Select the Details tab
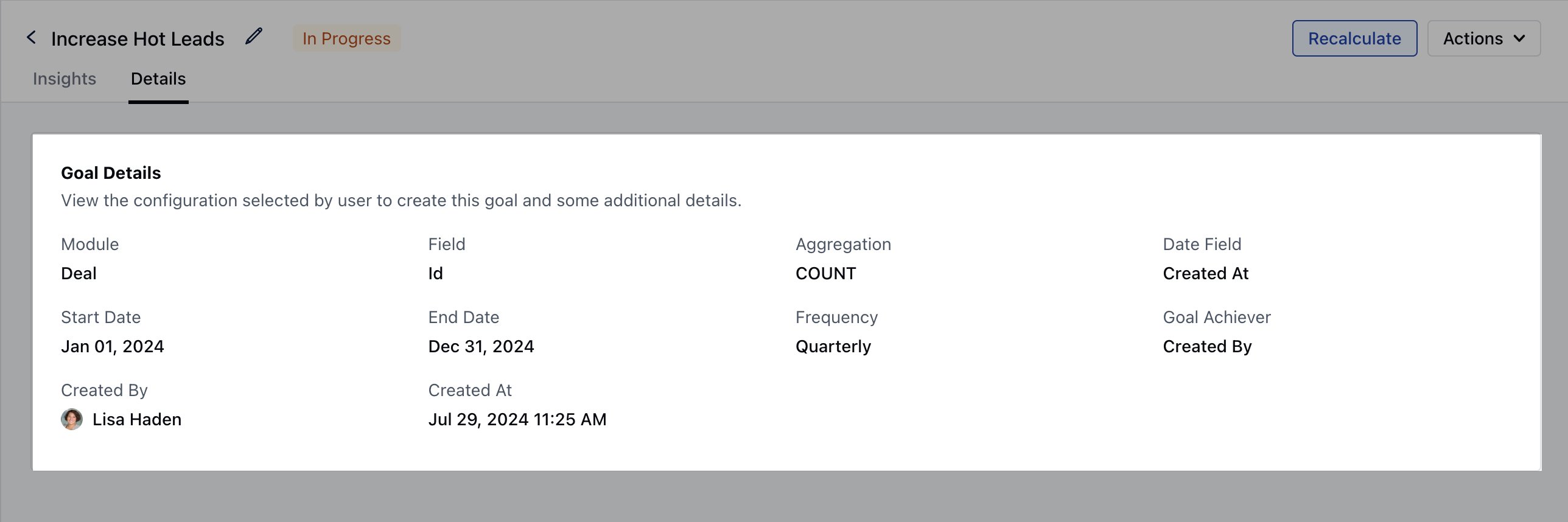 pyautogui.click(x=158, y=79)
